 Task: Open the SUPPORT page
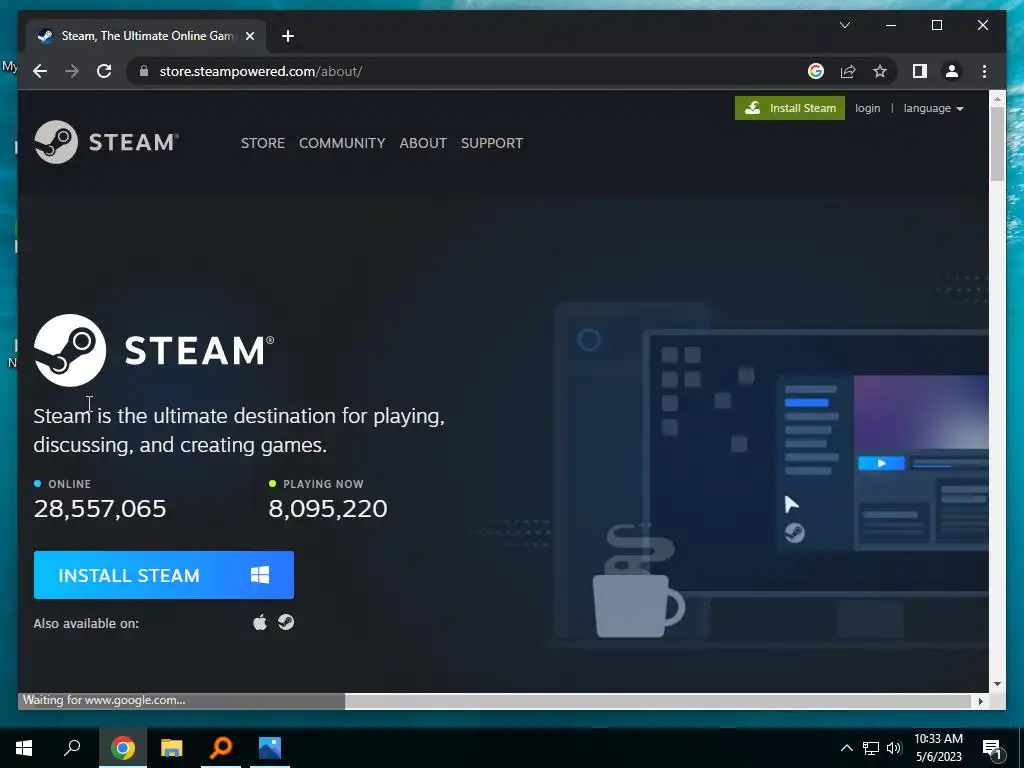(492, 143)
